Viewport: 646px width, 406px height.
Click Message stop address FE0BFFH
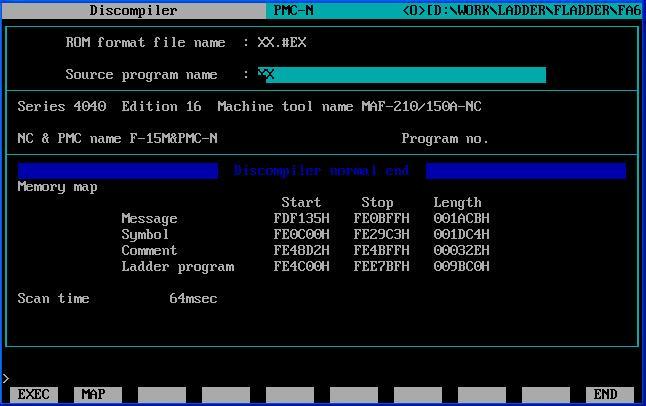[382, 218]
